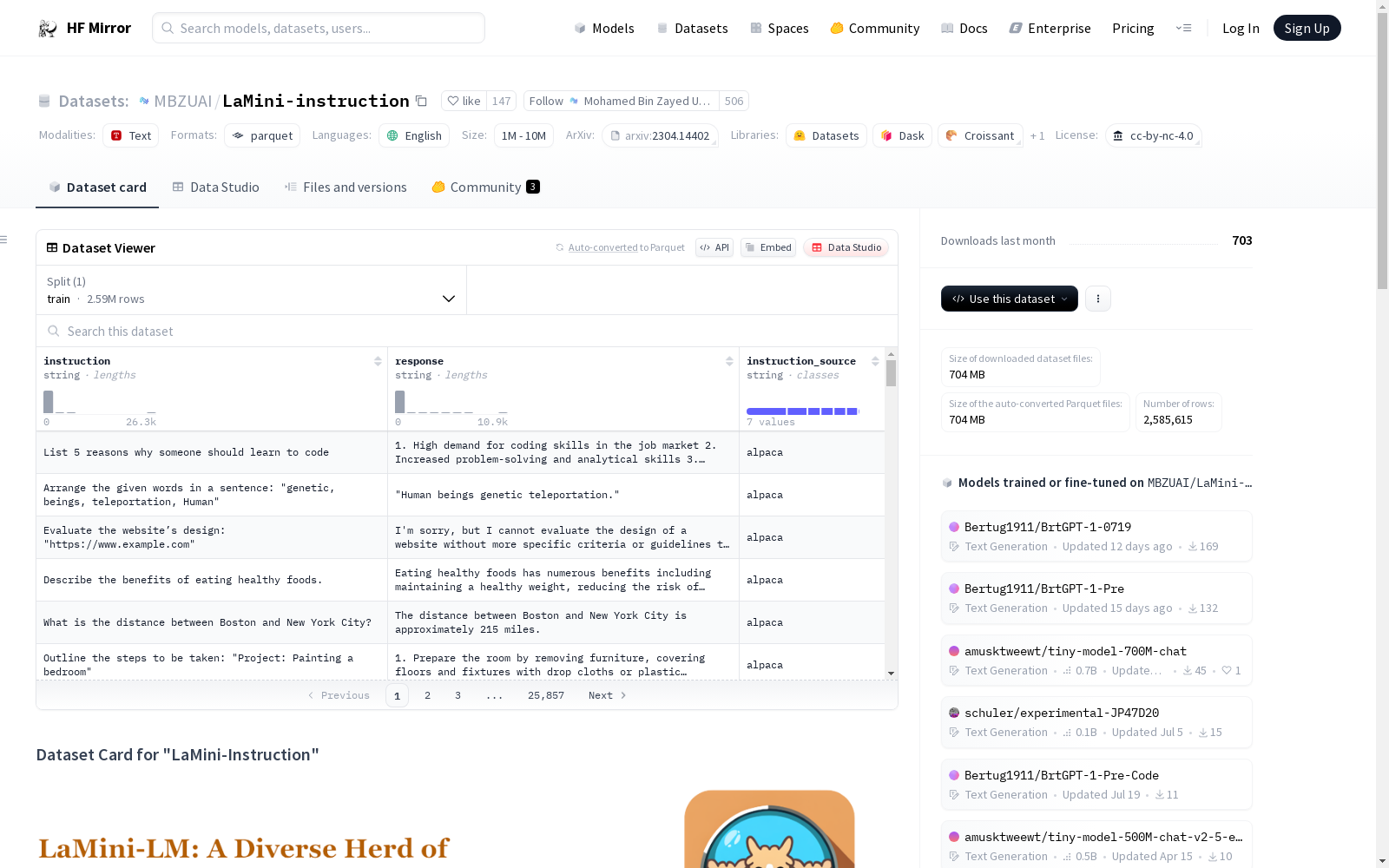
Task: Click the HF Mirror logo icon
Action: 48,29
